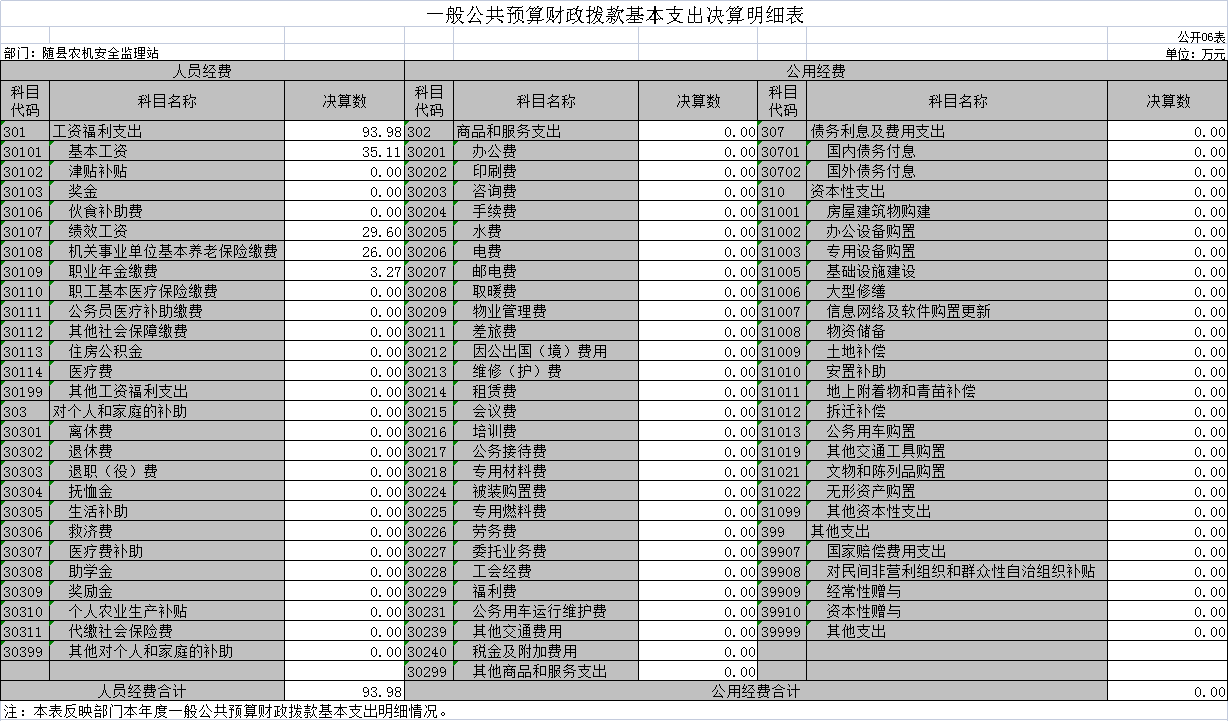Select the 人员经费 header cell
The image size is (1230, 722).
(x=202, y=71)
